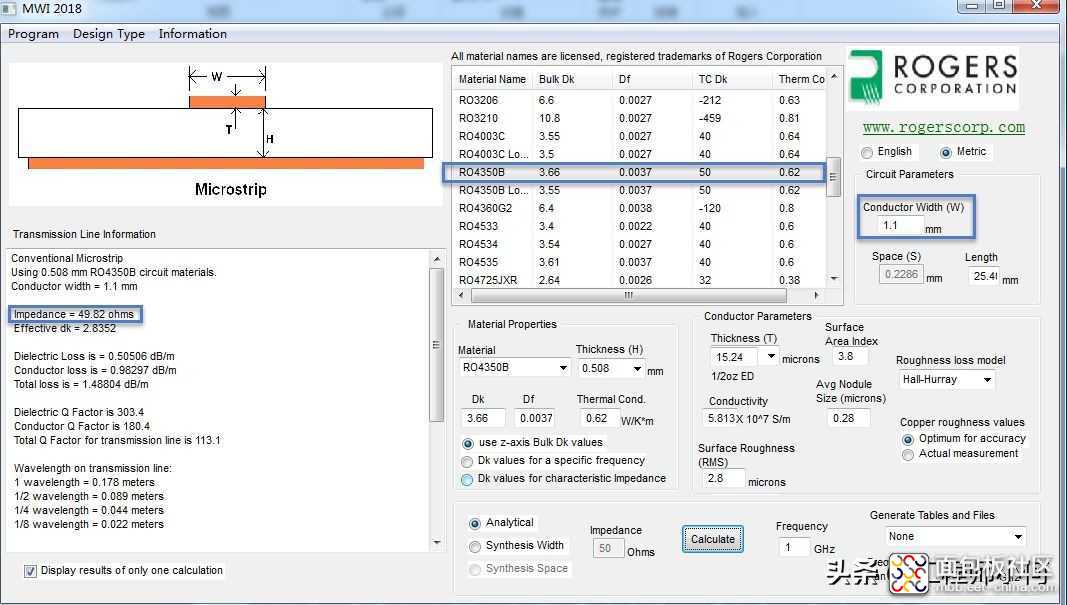Select Synthesis Width mode
The image size is (1067, 605).
click(x=475, y=546)
